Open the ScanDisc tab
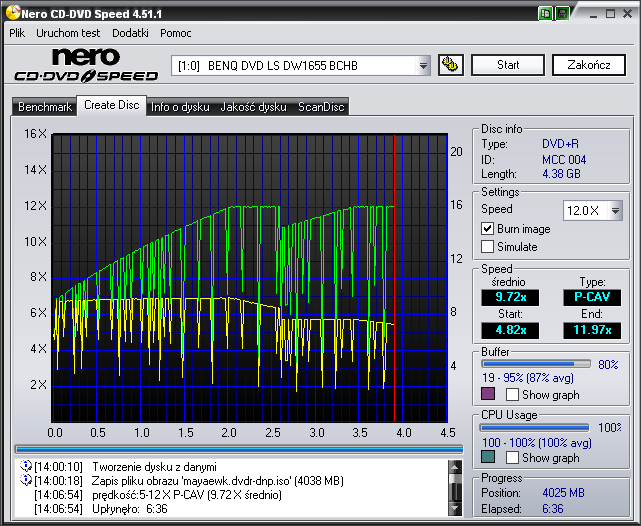641x526 pixels. click(x=321, y=107)
